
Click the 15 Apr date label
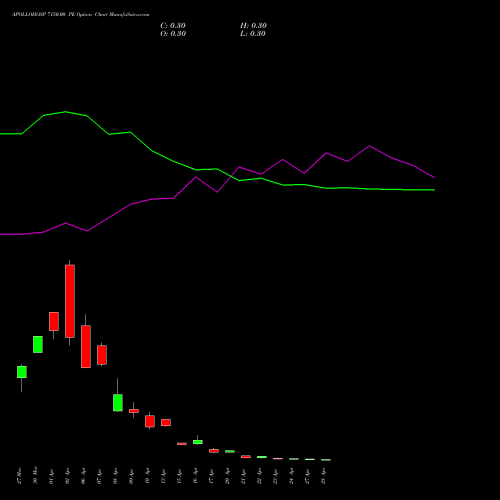(179, 476)
